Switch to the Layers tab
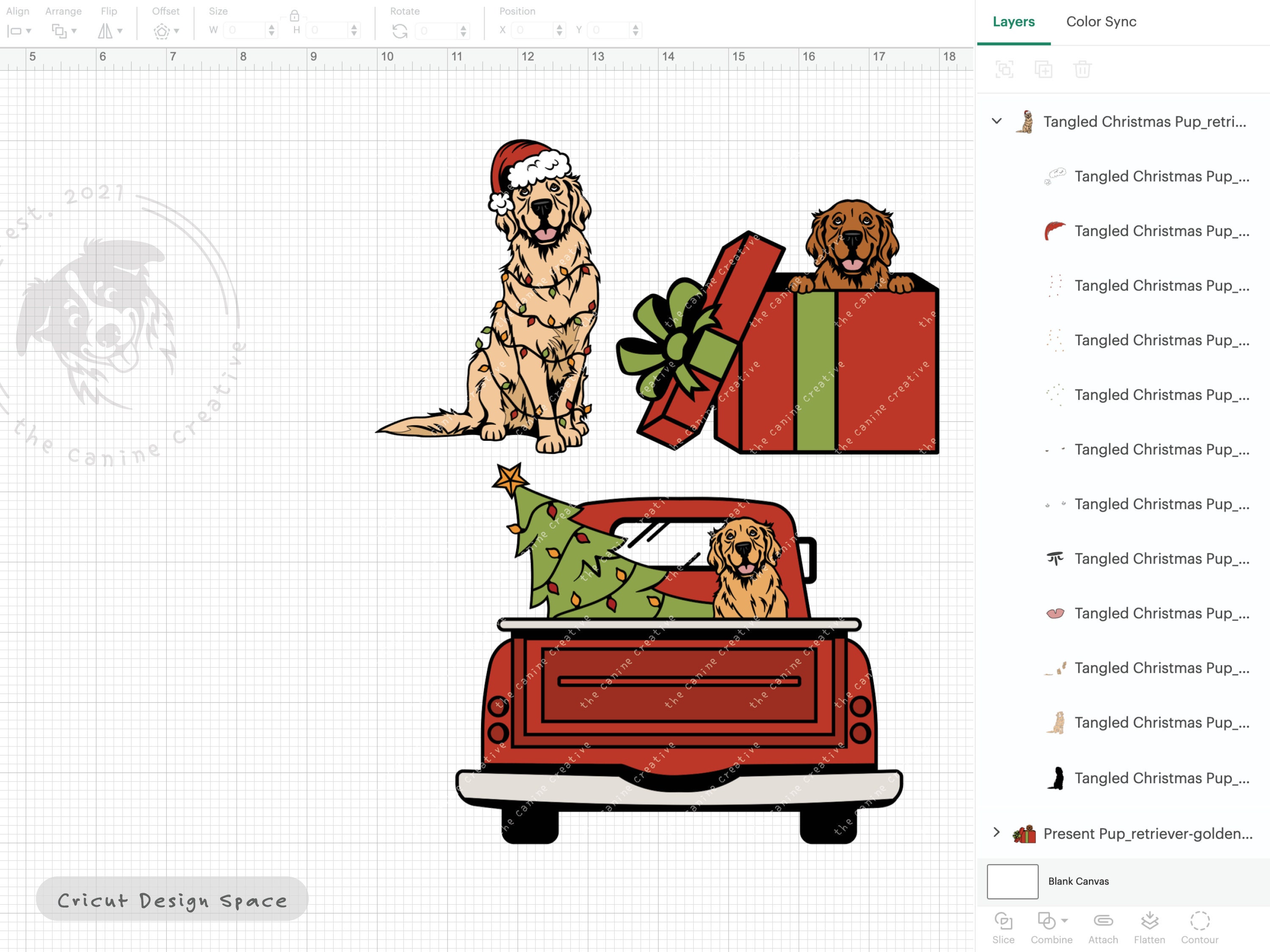Screen dimensions: 1270x952 1013,22
